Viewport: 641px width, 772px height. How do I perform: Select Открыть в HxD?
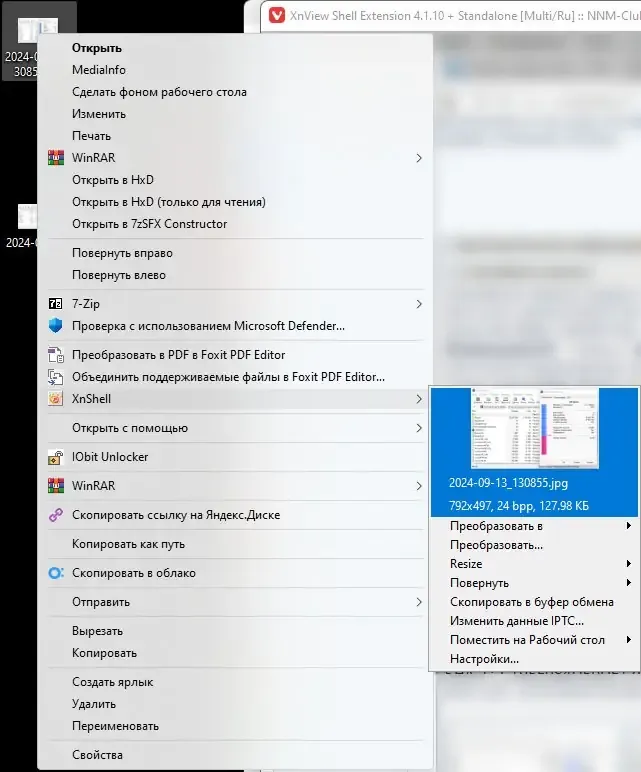pos(235,180)
